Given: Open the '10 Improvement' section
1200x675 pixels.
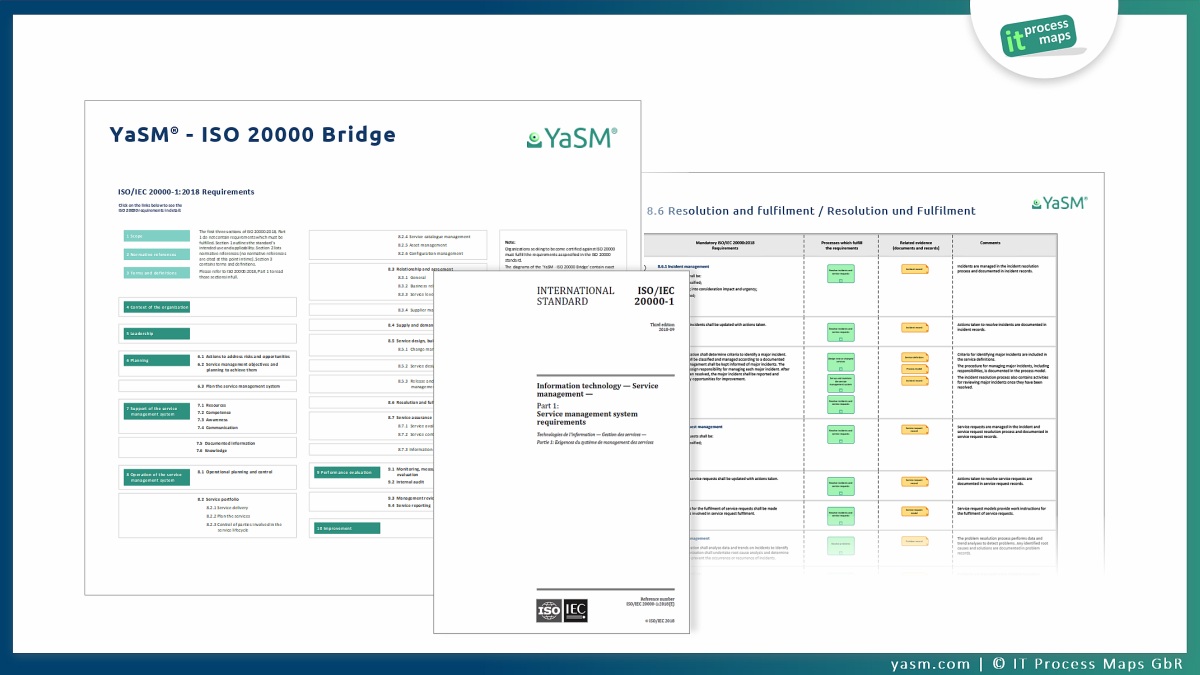Looking at the screenshot, I should coord(346,526).
